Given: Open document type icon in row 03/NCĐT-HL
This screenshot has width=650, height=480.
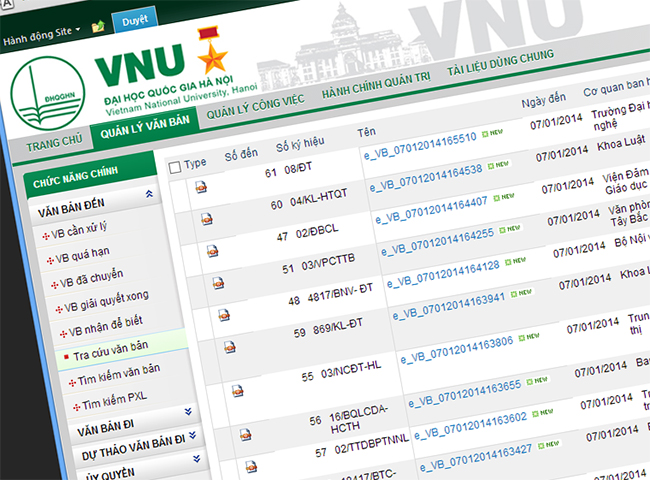Looking at the screenshot, I should coord(238,390).
